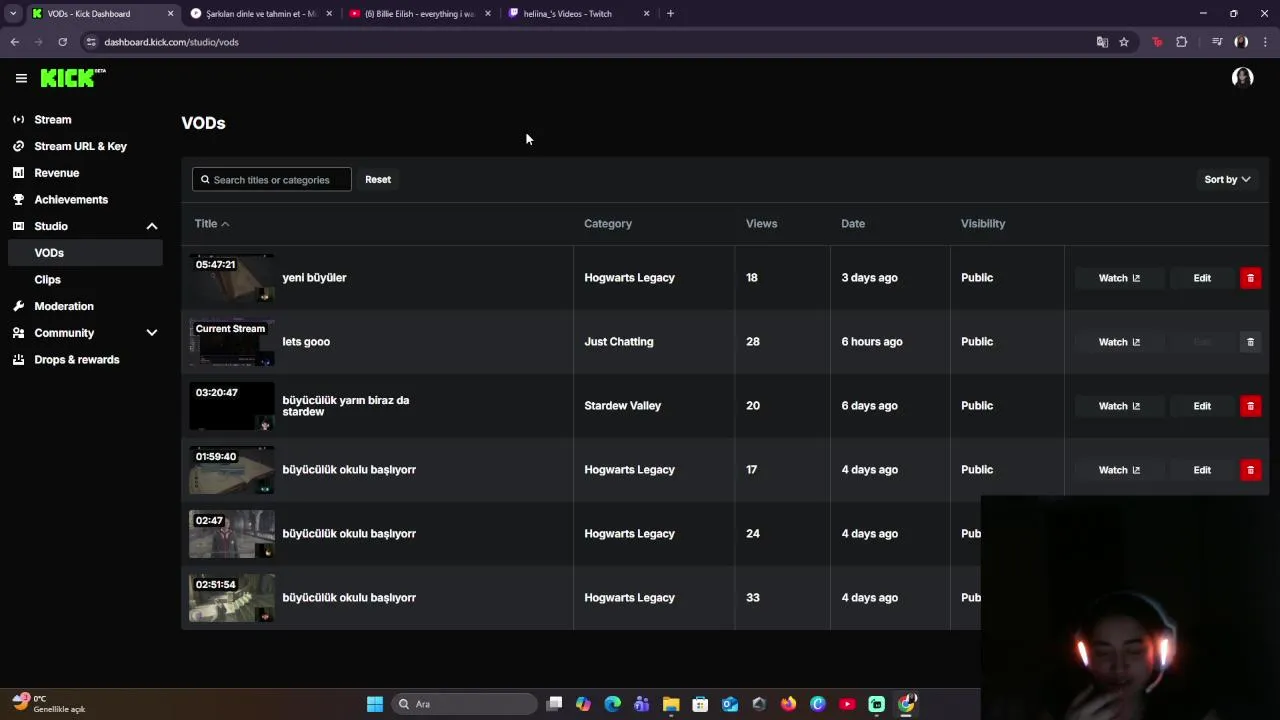
Task: Open File Explorer from the taskbar
Action: (x=671, y=704)
